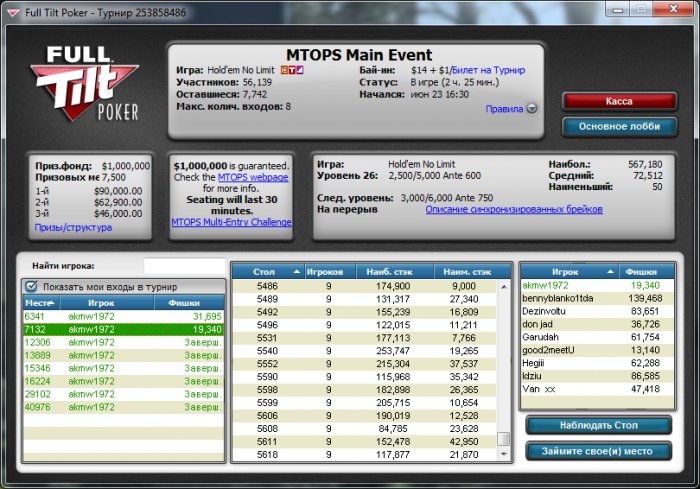Sort table players by Фишки header at right

[x=647, y=272]
